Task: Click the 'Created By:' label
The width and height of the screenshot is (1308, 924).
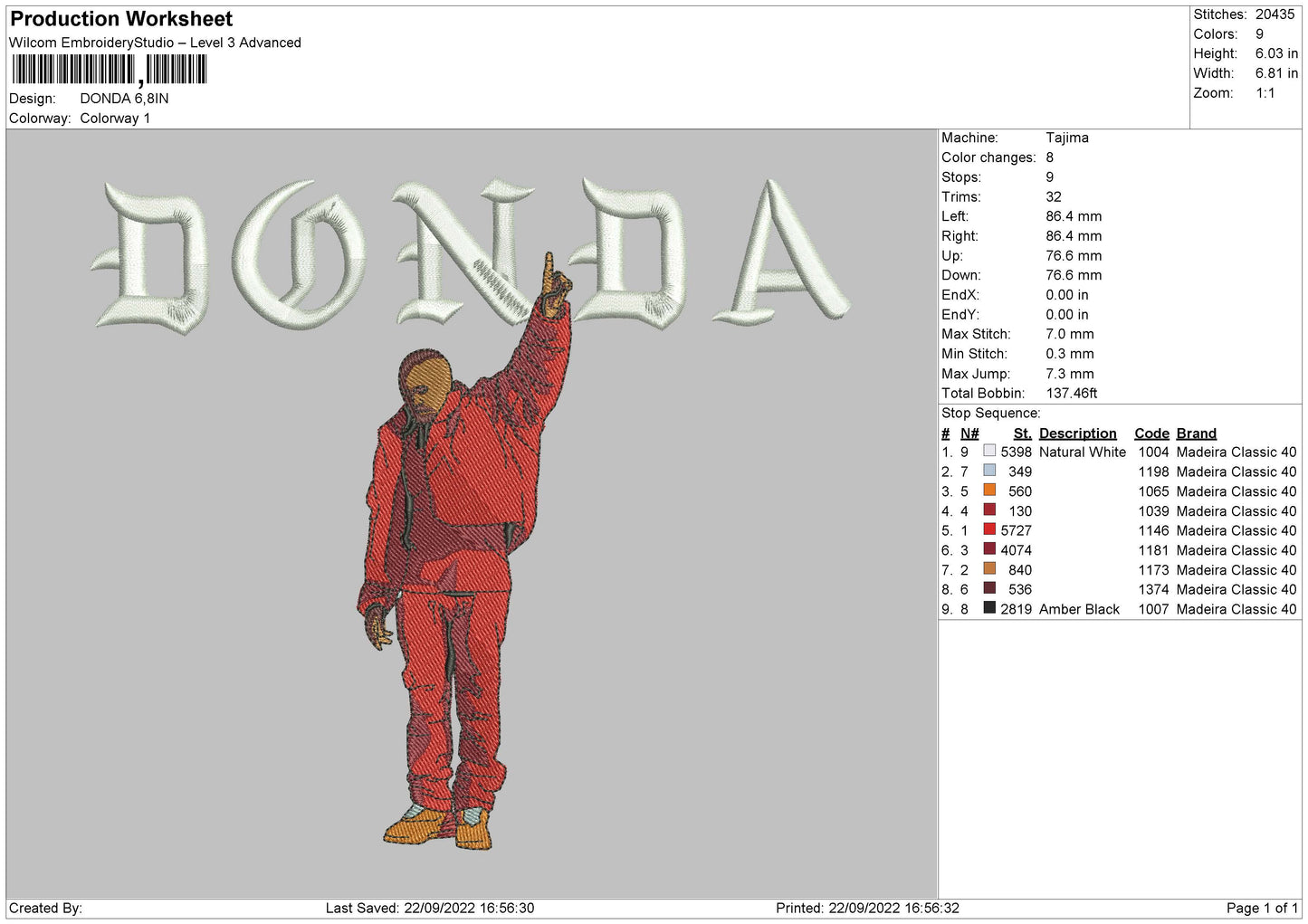Action: [x=45, y=908]
